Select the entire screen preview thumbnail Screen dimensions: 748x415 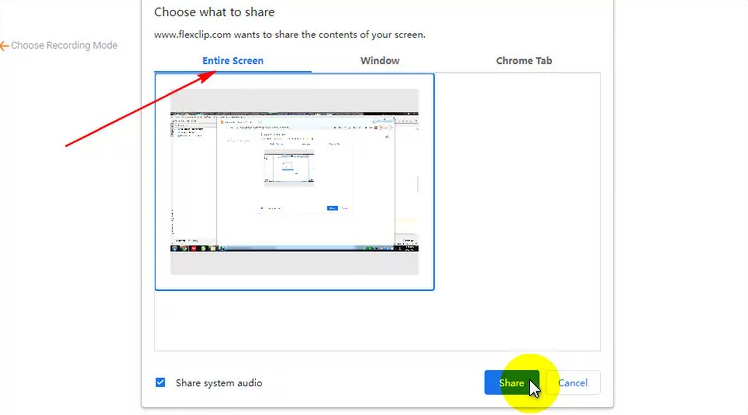click(294, 182)
